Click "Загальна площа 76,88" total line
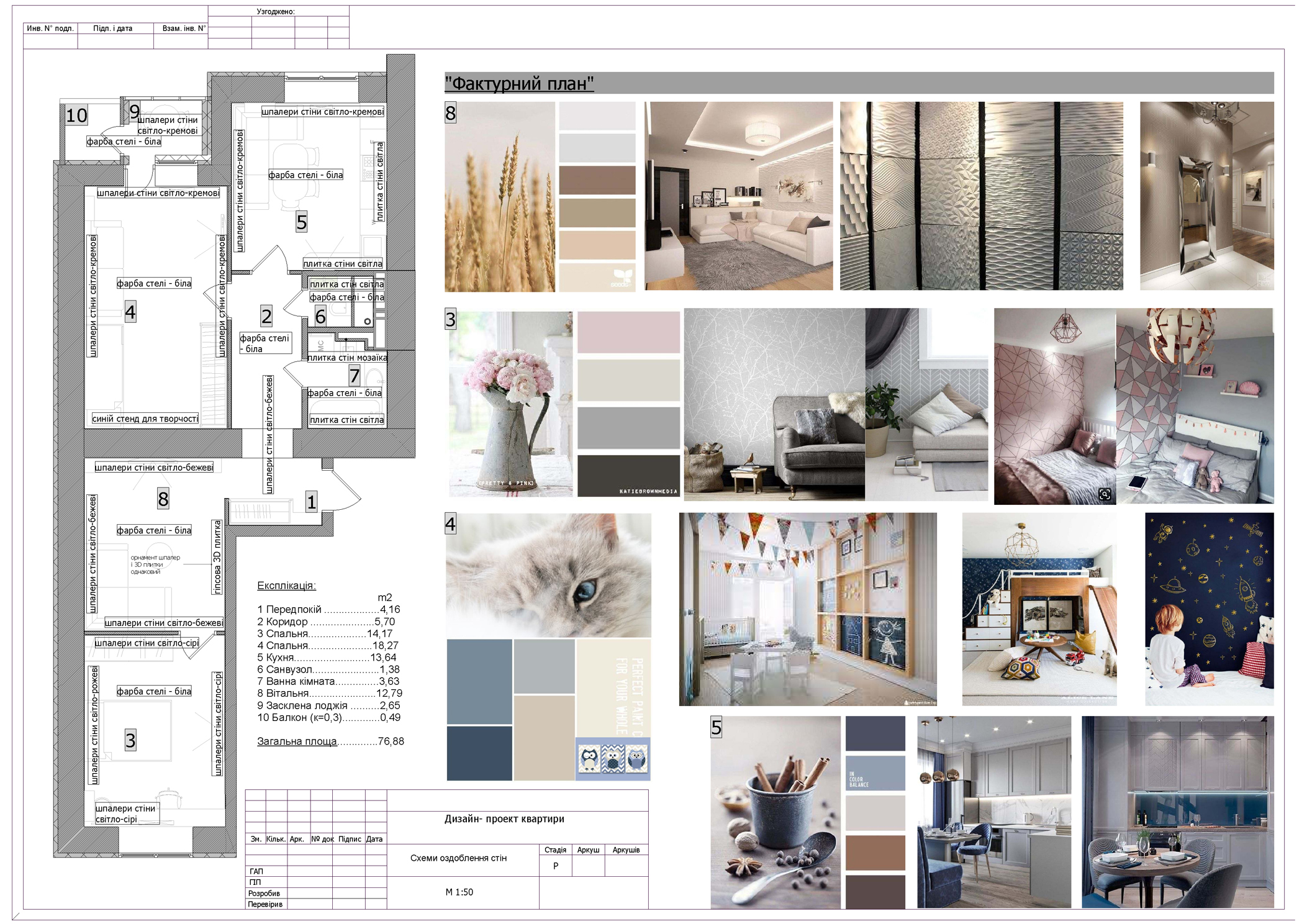 [330, 741]
